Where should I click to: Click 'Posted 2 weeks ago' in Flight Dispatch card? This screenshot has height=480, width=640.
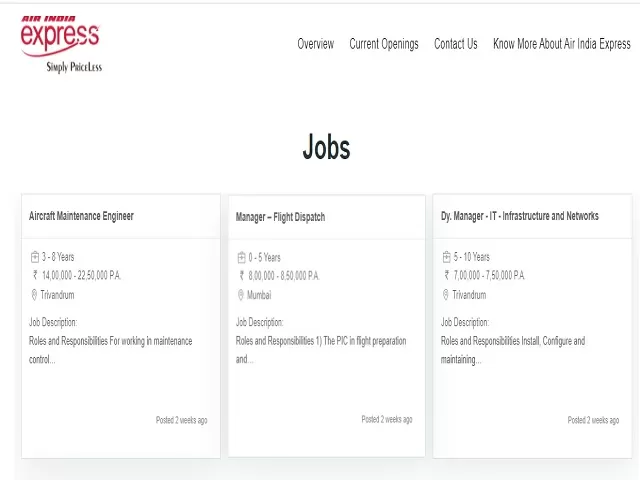(x=387, y=419)
